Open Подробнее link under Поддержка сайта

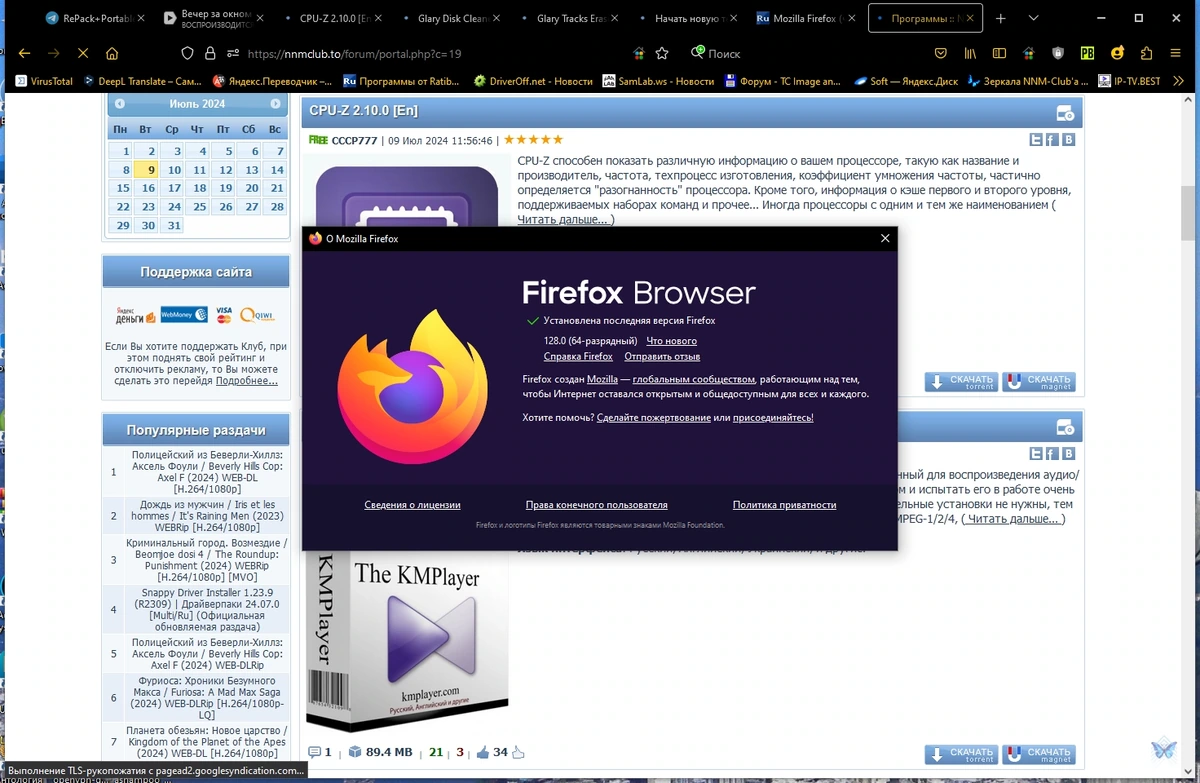click(x=246, y=381)
